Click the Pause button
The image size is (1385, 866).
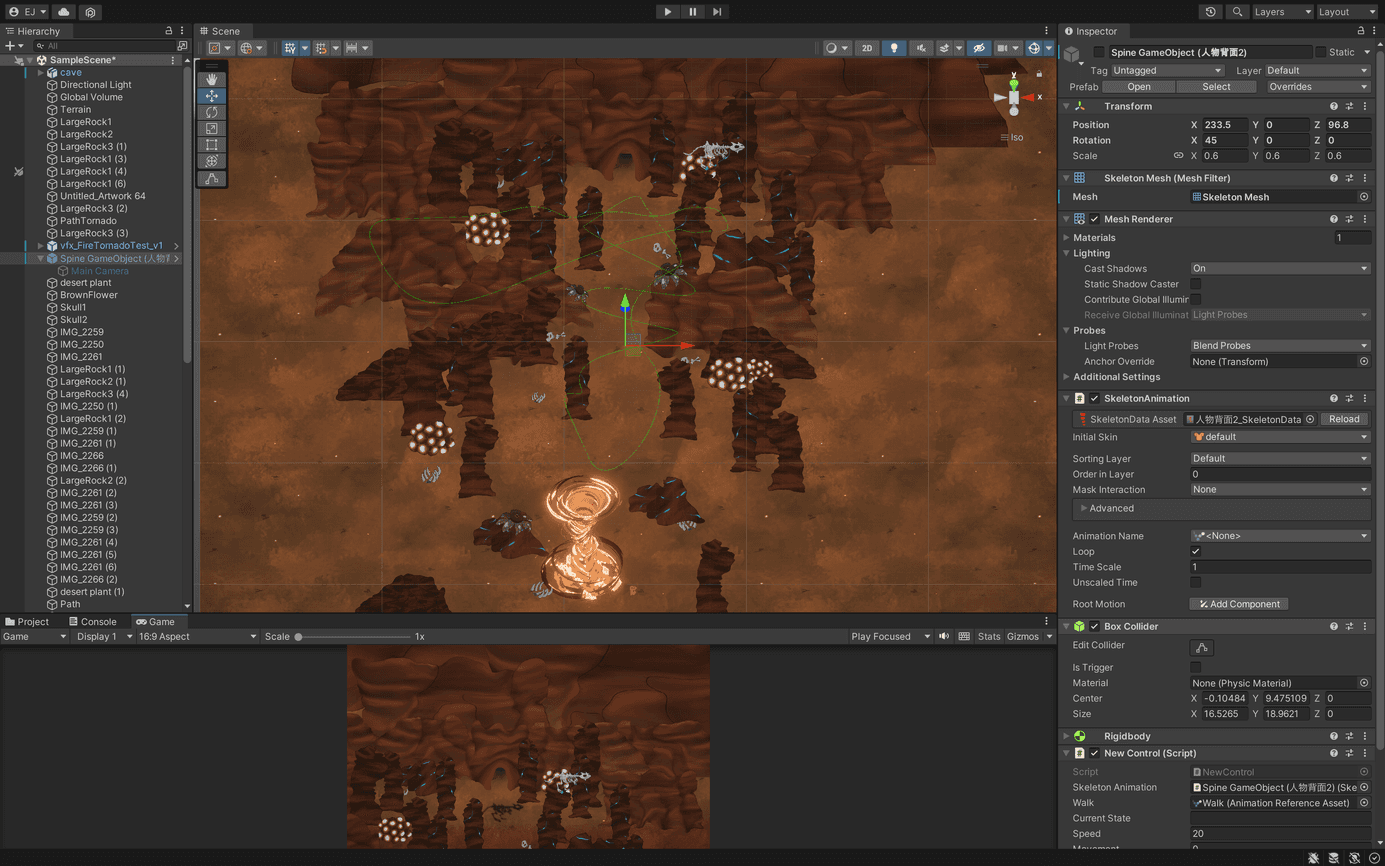(693, 12)
